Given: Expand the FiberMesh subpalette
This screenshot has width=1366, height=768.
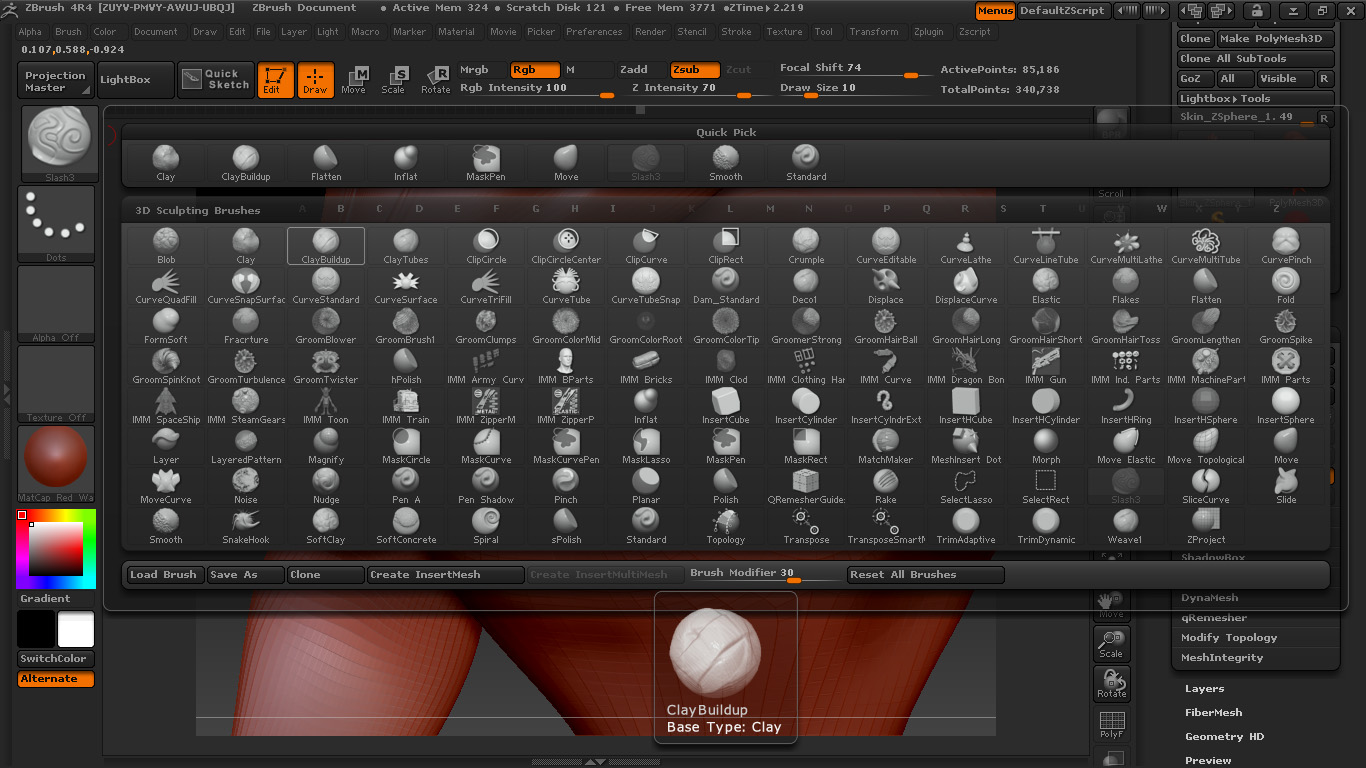Looking at the screenshot, I should pos(1213,713).
